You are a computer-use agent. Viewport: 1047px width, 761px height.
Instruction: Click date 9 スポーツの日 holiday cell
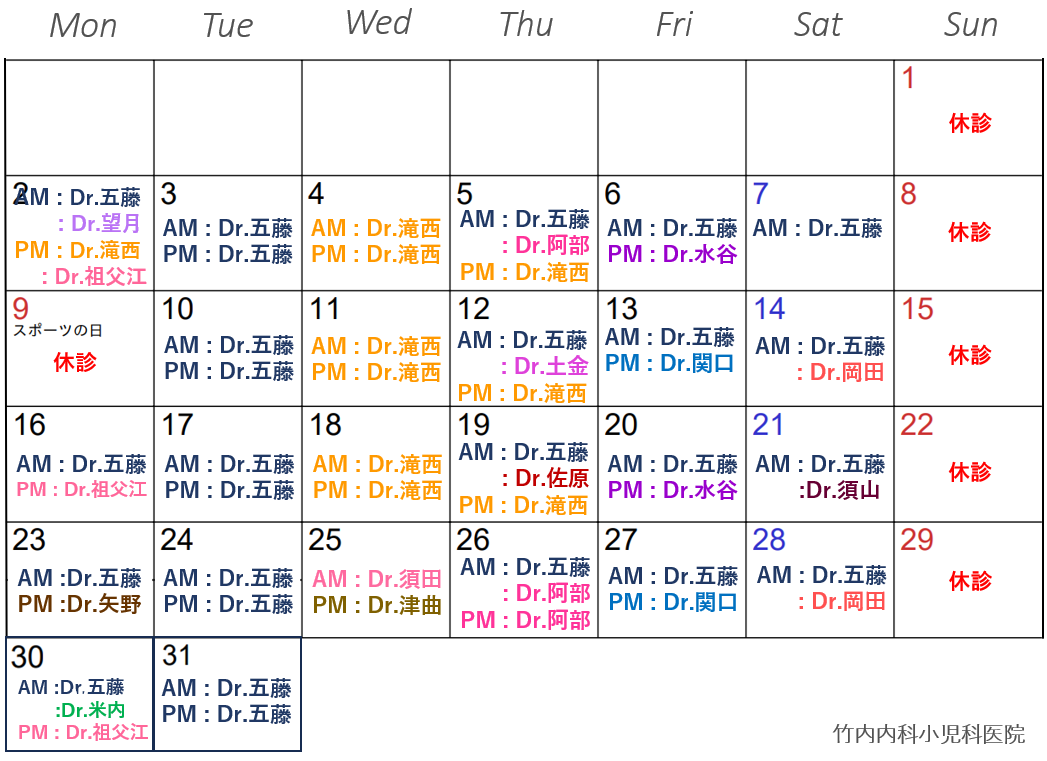pyautogui.click(x=80, y=348)
